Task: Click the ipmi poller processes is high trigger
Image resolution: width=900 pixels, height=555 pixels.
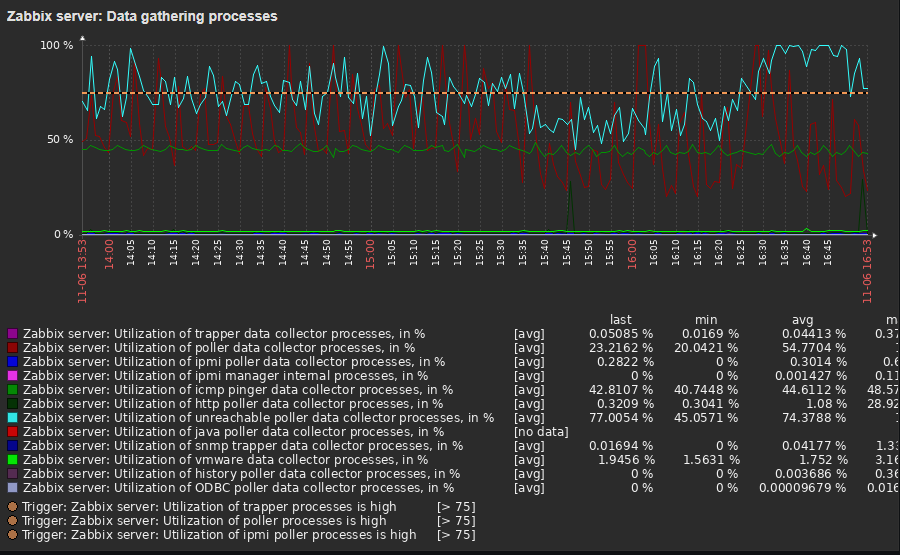Action: (x=219, y=535)
